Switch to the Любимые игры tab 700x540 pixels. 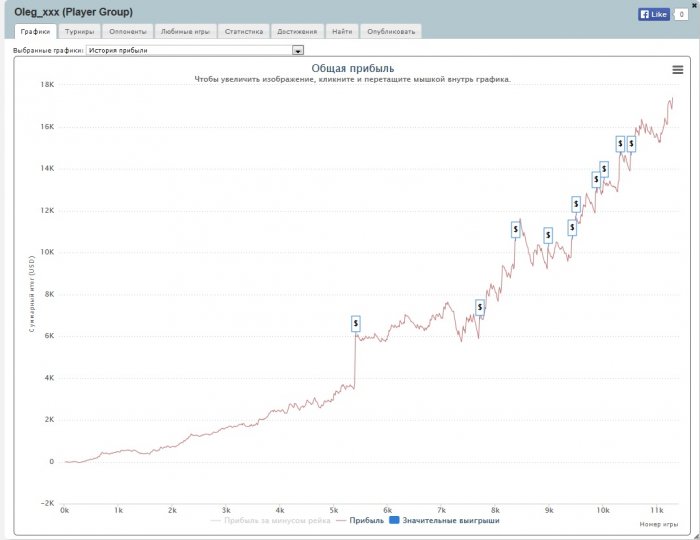(185, 31)
